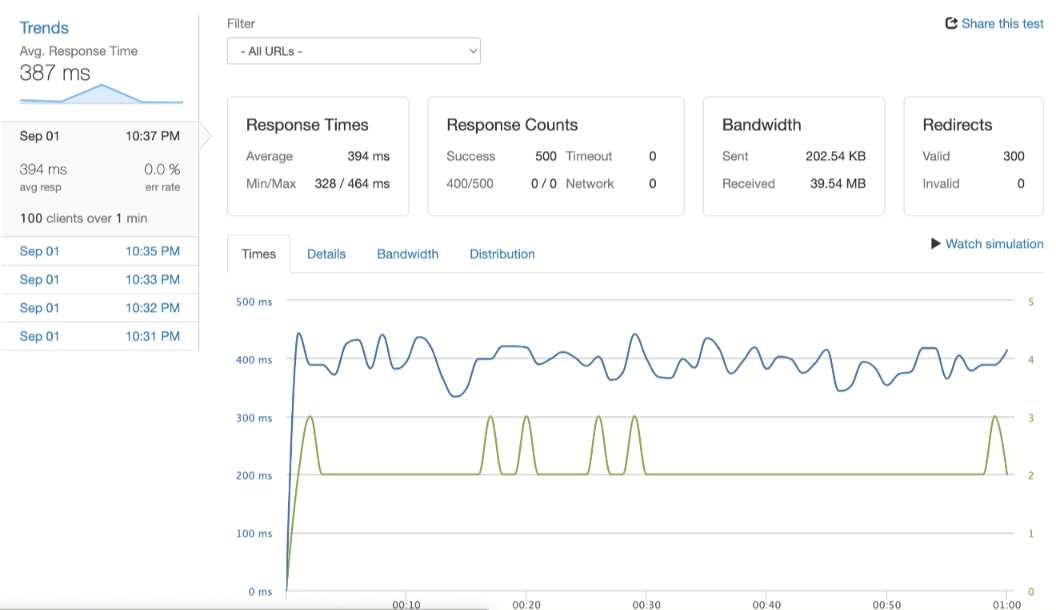This screenshot has width=1056, height=610.
Task: Click the Share this test link
Action: [x=1002, y=24]
